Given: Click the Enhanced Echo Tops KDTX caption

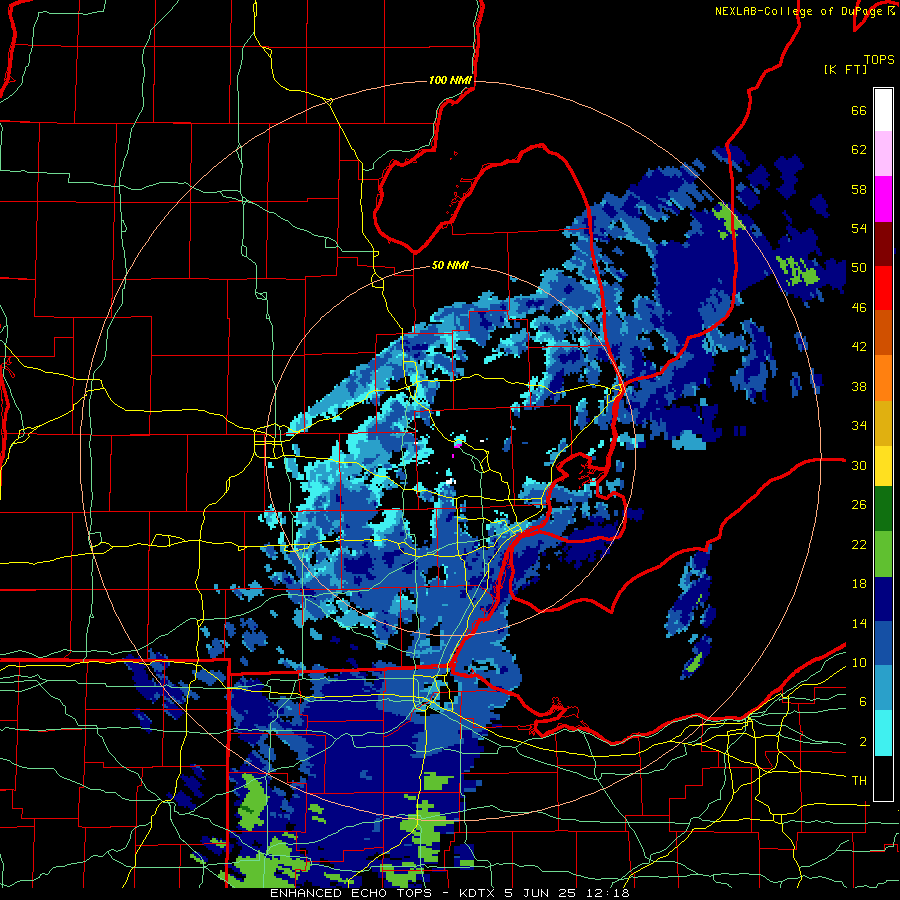Looking at the screenshot, I should click(449, 893).
